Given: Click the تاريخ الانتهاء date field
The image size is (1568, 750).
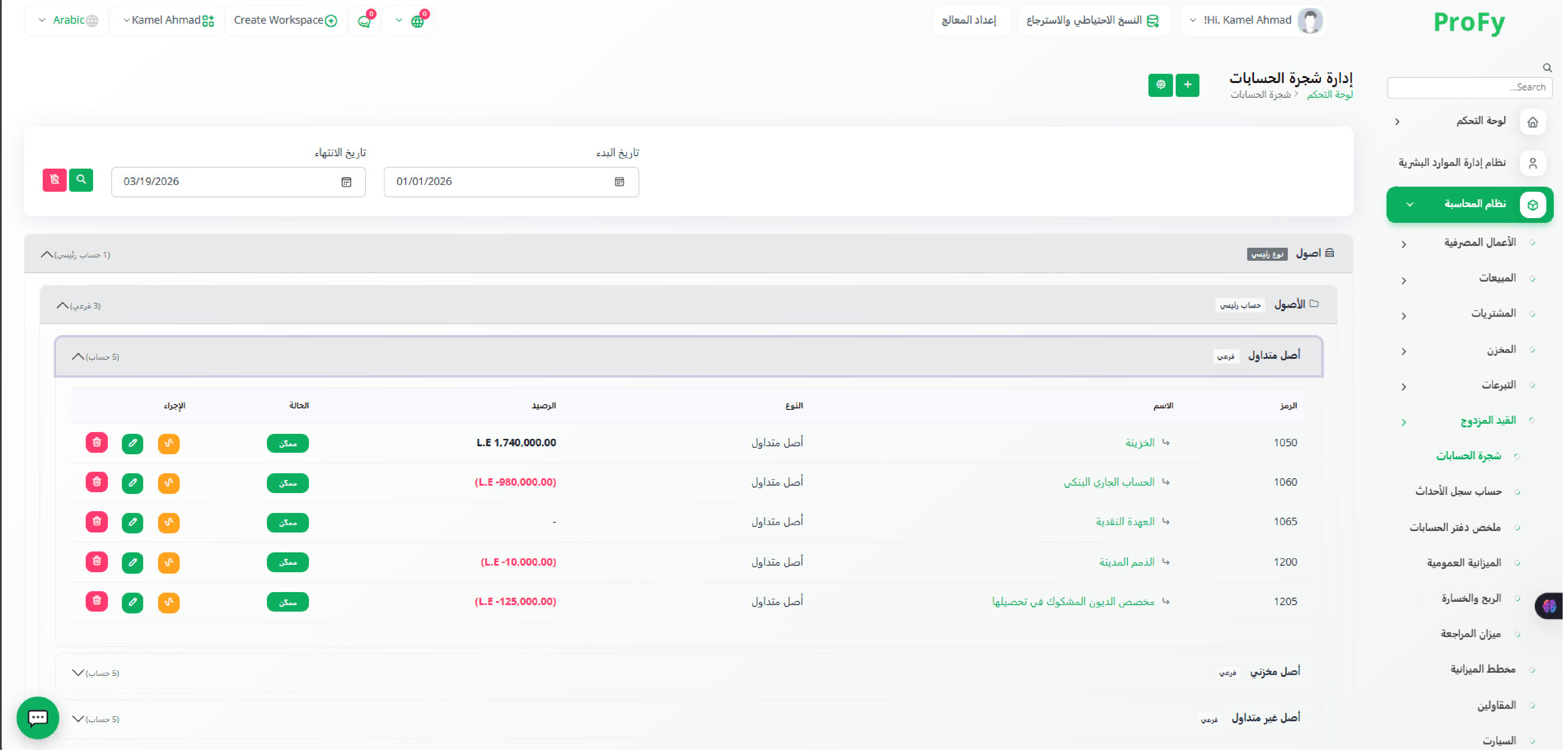Looking at the screenshot, I should (x=239, y=182).
